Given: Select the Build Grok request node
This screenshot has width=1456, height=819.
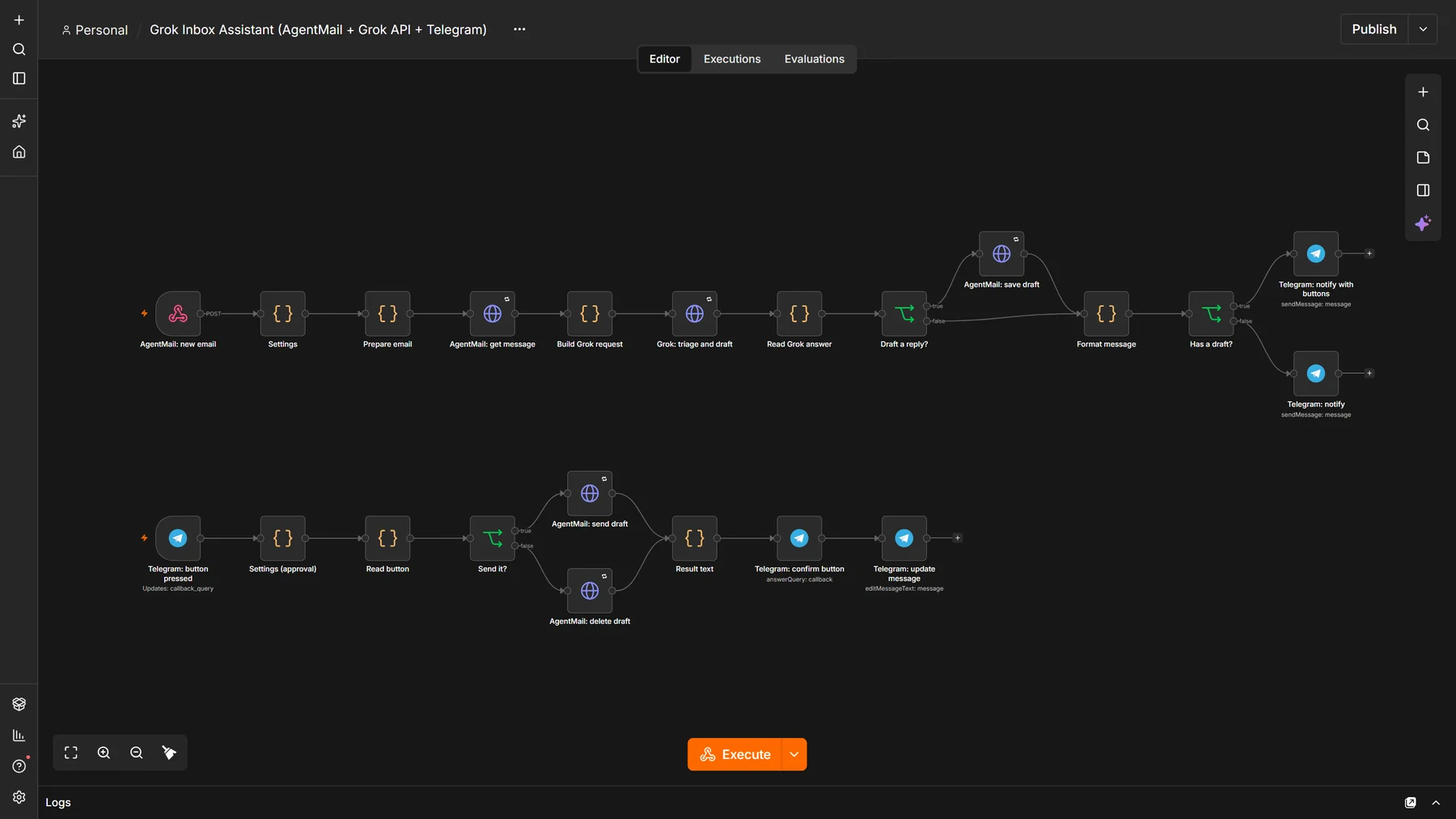Looking at the screenshot, I should 590,313.
